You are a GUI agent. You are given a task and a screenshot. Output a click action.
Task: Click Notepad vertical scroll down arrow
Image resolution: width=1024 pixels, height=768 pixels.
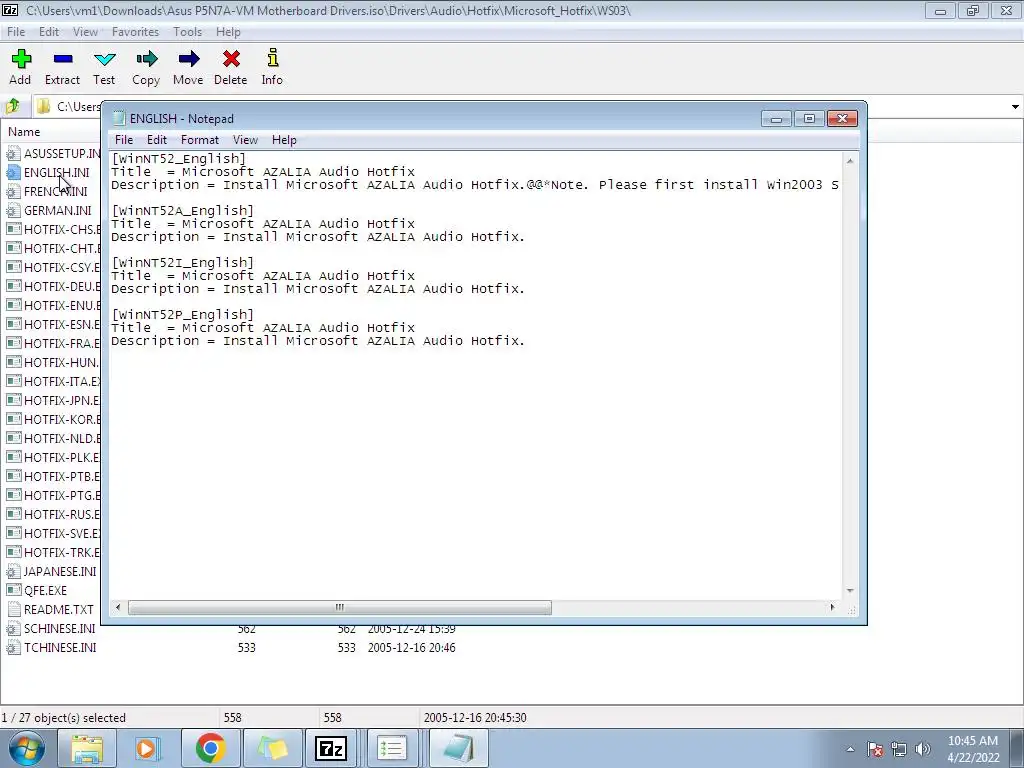click(x=850, y=590)
